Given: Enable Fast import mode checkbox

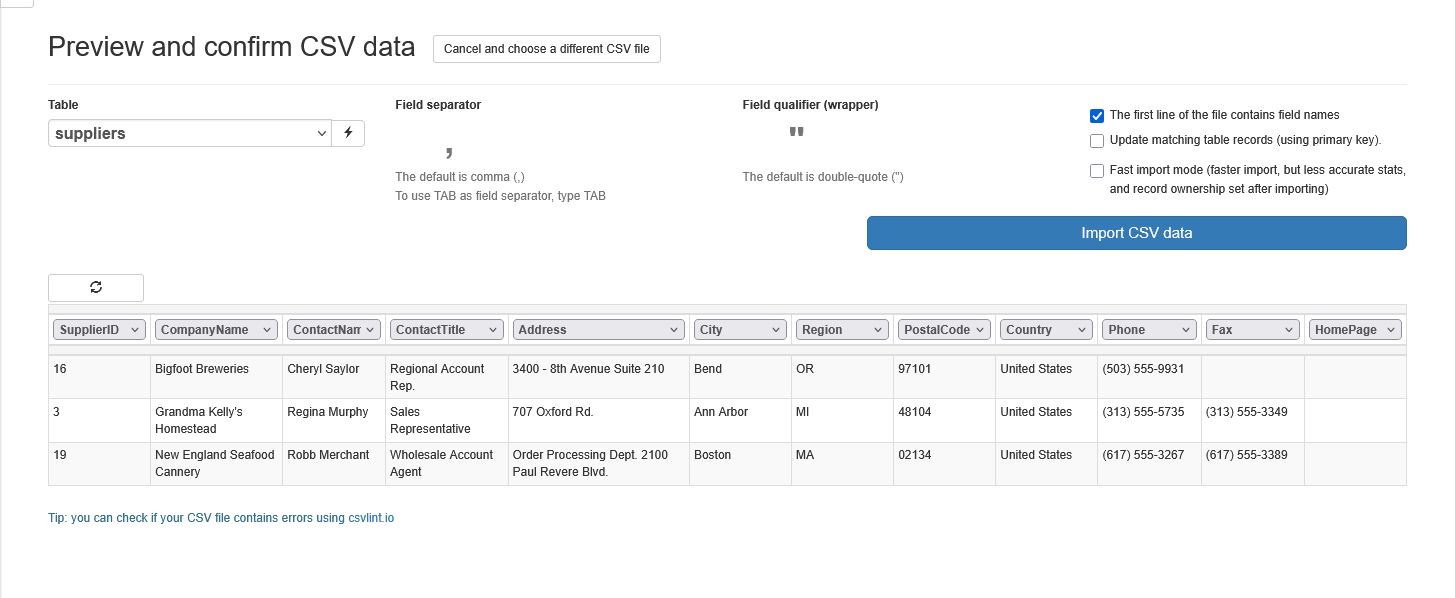Looking at the screenshot, I should 1097,171.
